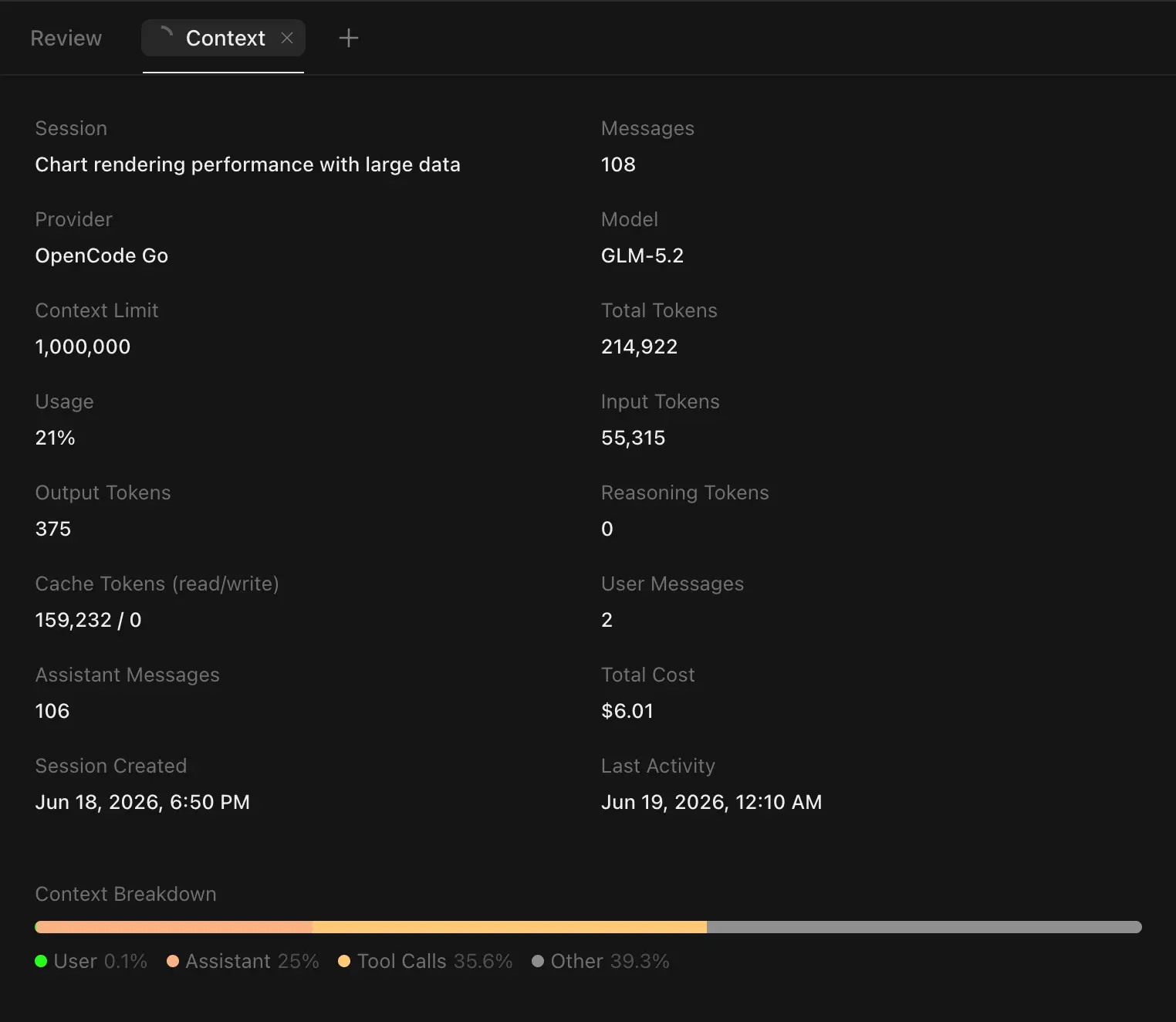The width and height of the screenshot is (1176, 1022).
Task: Click the salmon Assistant legend dot
Action: 173,961
